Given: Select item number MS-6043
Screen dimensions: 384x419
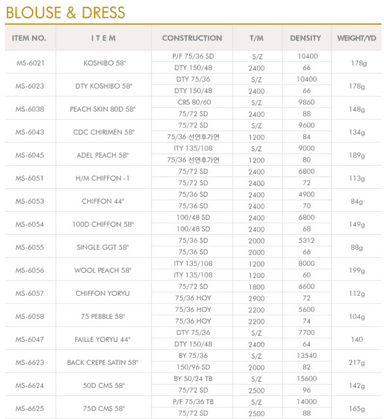Looking at the screenshot, I should click(x=30, y=132).
